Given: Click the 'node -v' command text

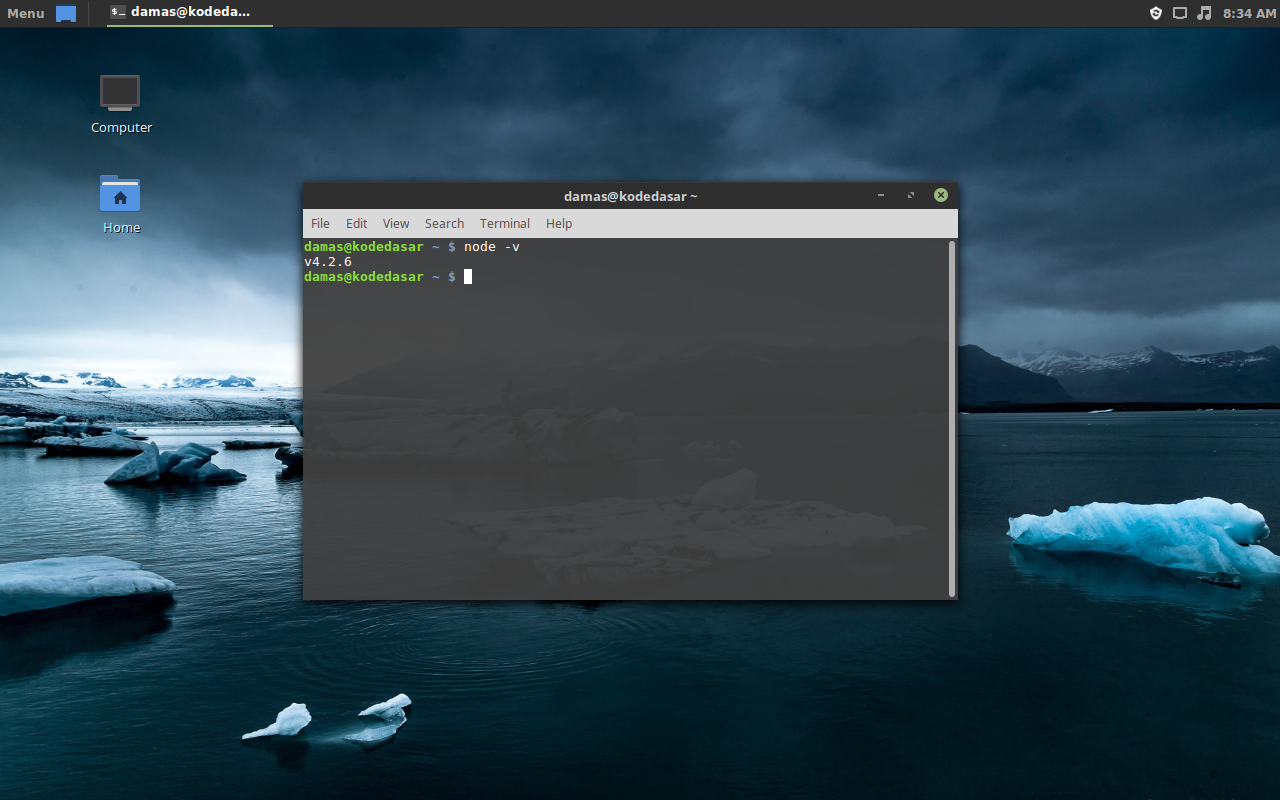Looking at the screenshot, I should 492,246.
